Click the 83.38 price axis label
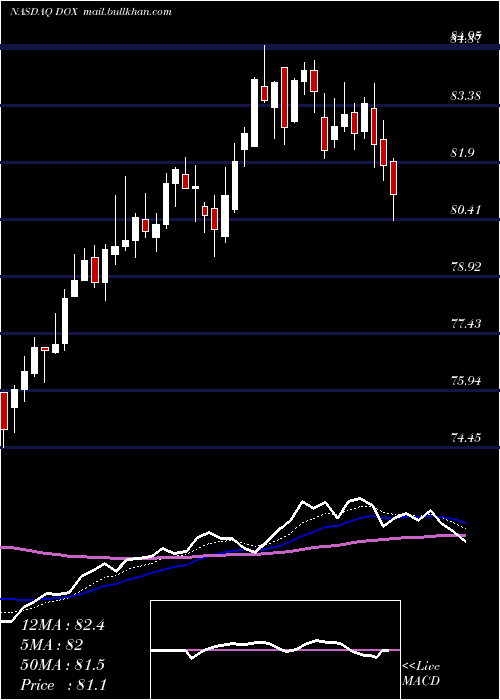 [466, 95]
